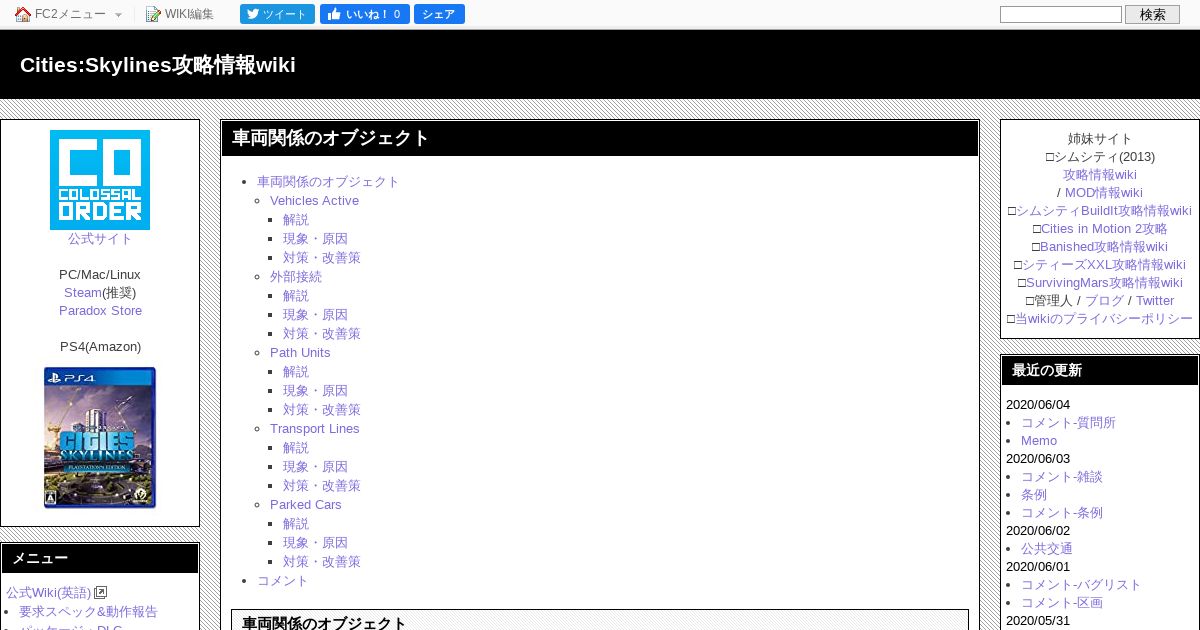Open recent update コメント-バグリスト

coord(1081,585)
